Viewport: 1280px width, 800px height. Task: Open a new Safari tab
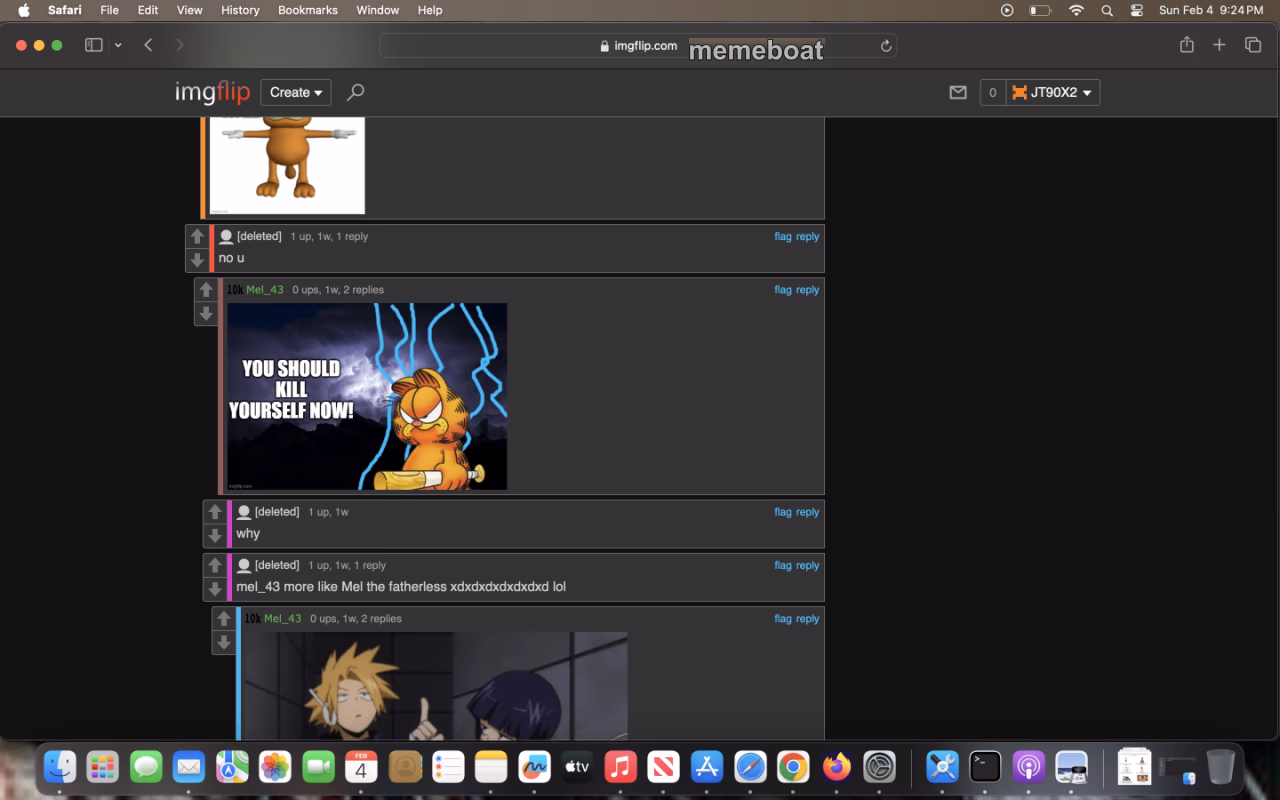(1219, 45)
